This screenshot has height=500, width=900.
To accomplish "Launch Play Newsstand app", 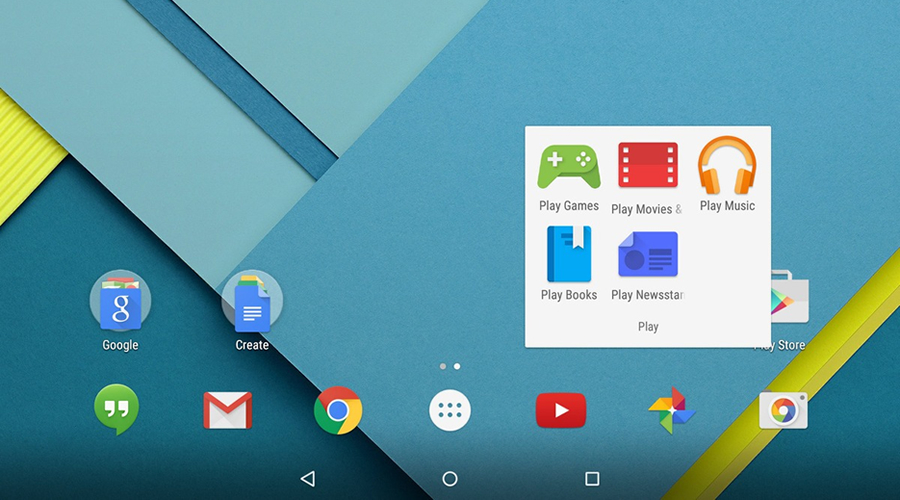I will tap(647, 254).
